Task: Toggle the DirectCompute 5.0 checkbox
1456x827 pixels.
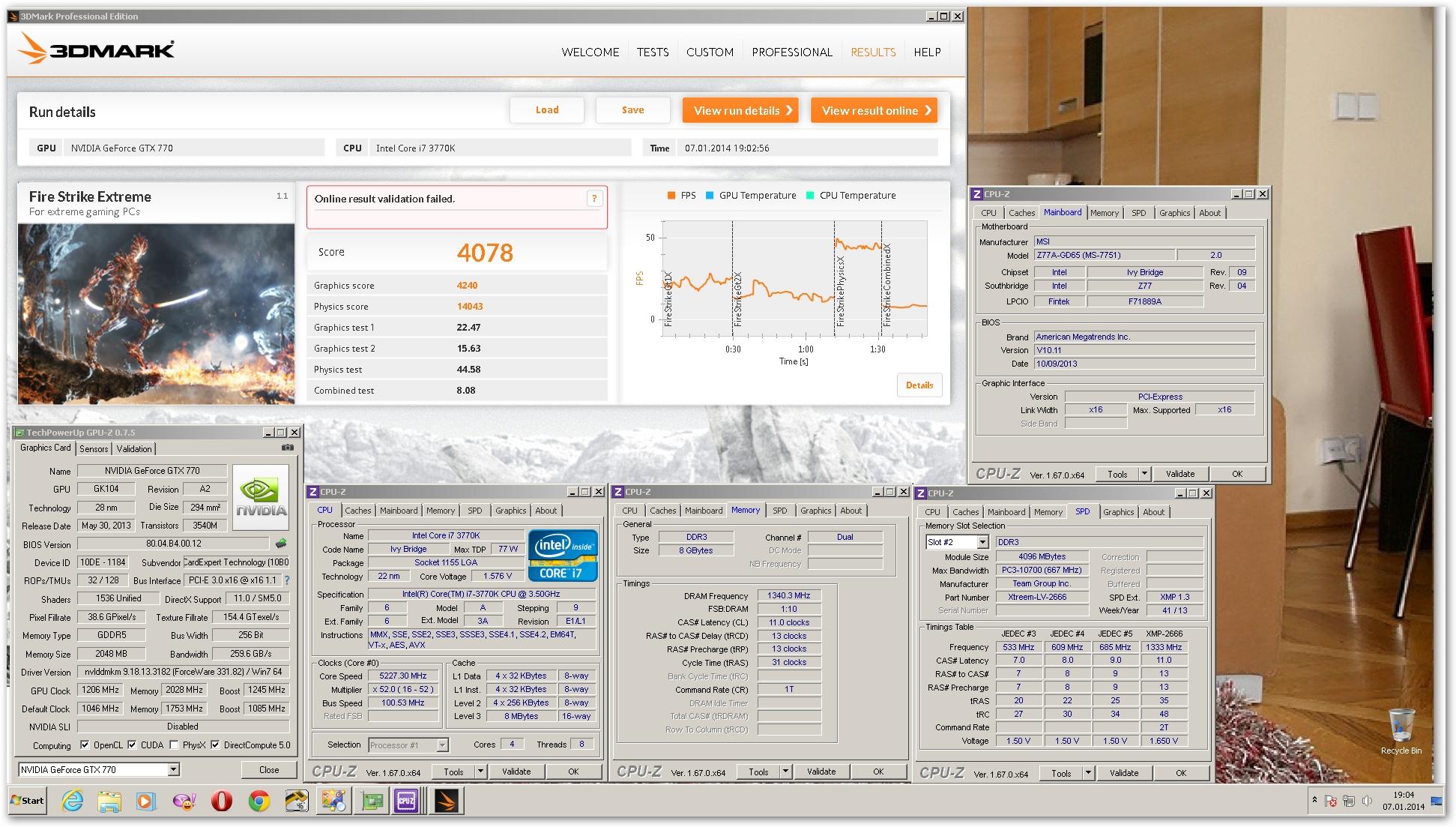Action: [215, 745]
